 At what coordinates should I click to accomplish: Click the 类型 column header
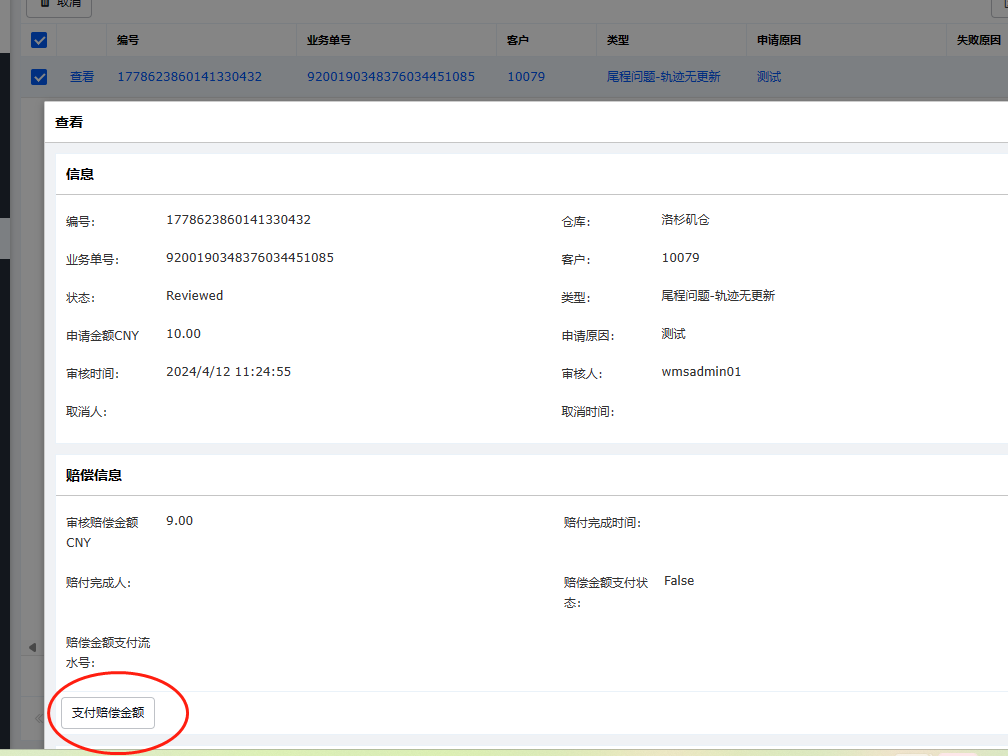coord(618,41)
